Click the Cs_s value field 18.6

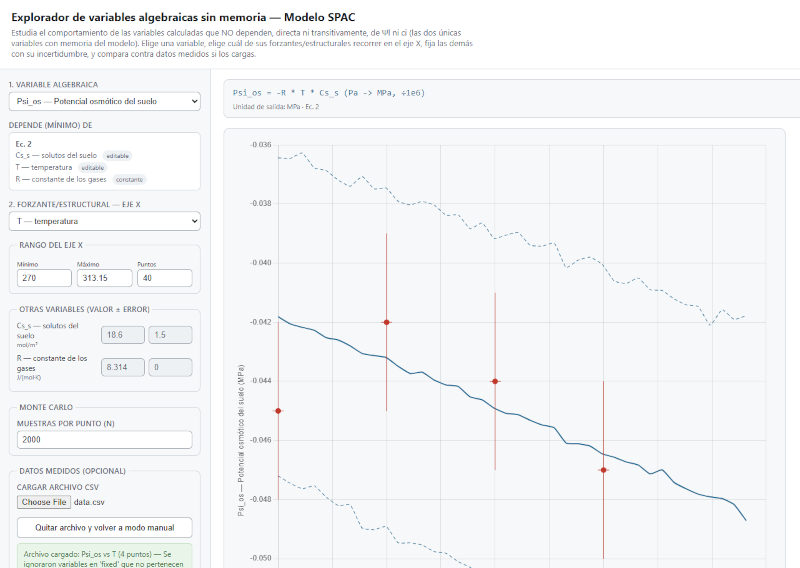click(123, 335)
